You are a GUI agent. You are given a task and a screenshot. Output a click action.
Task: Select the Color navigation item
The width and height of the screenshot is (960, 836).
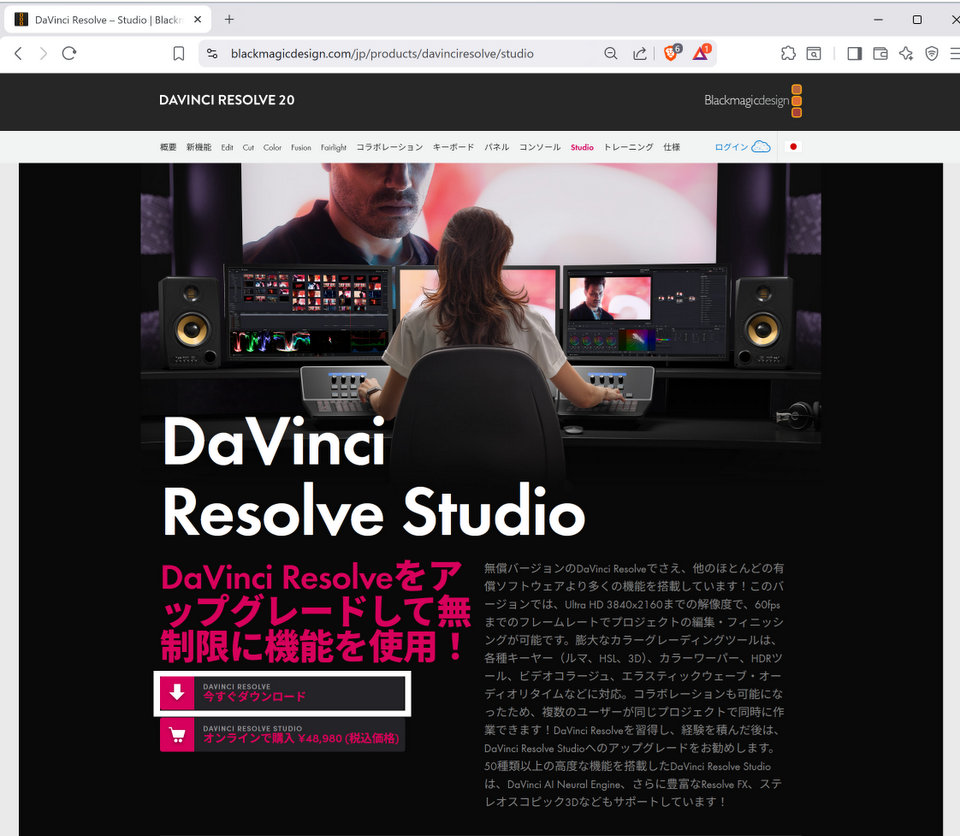coord(272,148)
